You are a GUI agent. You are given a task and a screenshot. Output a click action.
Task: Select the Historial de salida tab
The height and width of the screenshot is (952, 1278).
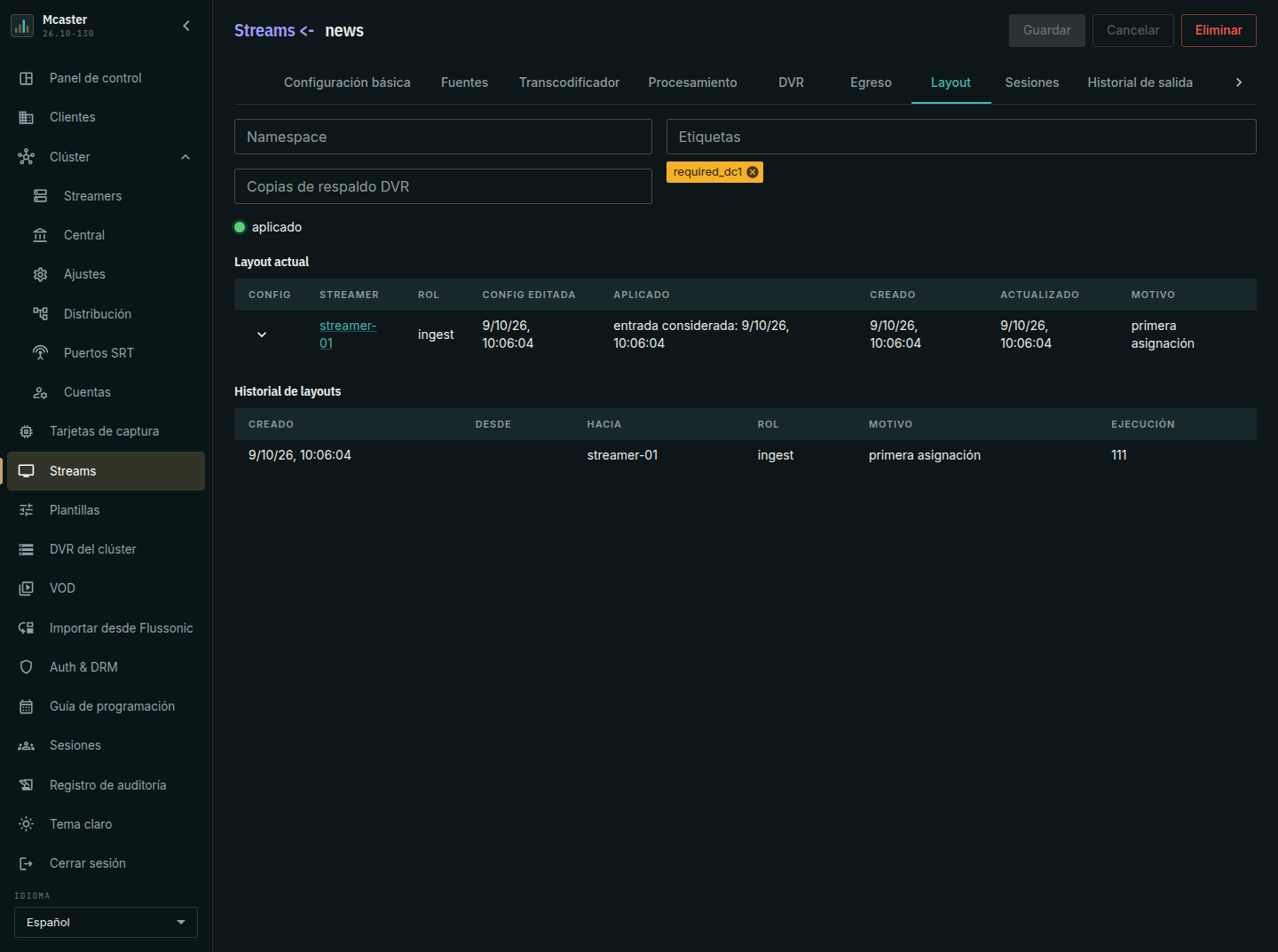tap(1140, 83)
